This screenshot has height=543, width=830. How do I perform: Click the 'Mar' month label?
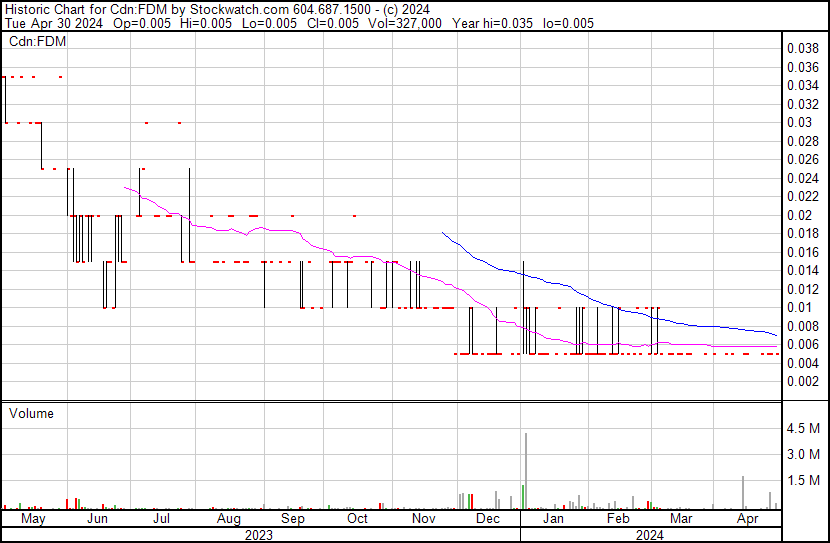click(x=681, y=518)
